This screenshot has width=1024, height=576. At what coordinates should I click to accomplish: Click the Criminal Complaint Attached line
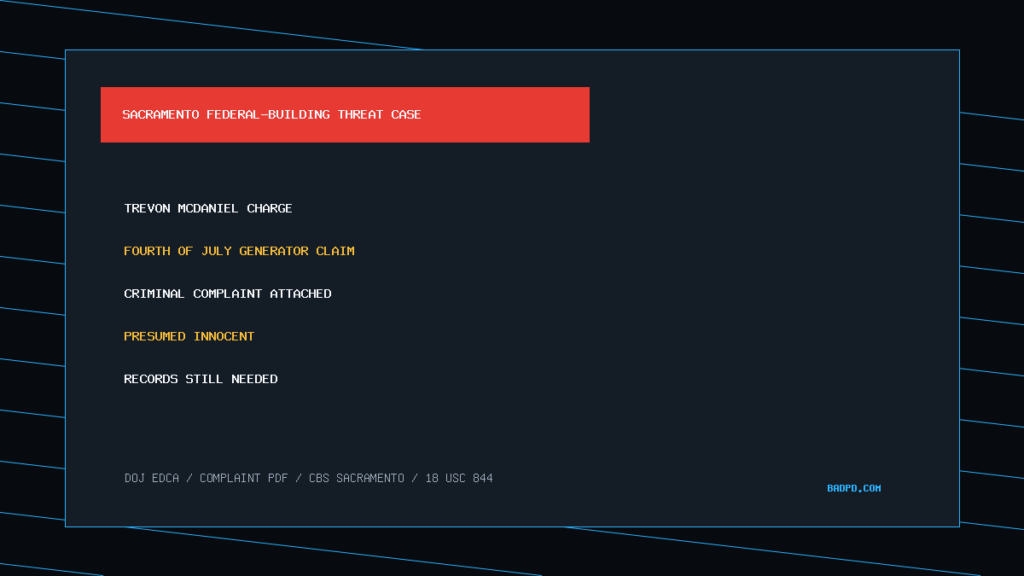coord(227,294)
